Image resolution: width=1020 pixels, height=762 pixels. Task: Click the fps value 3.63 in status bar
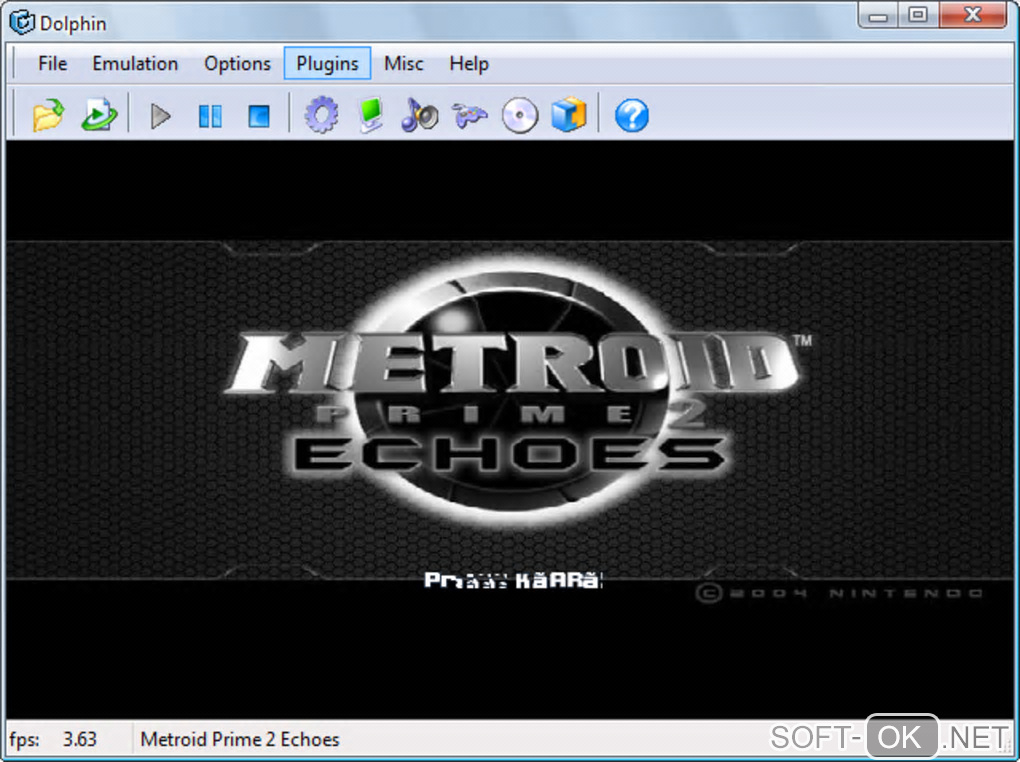79,739
